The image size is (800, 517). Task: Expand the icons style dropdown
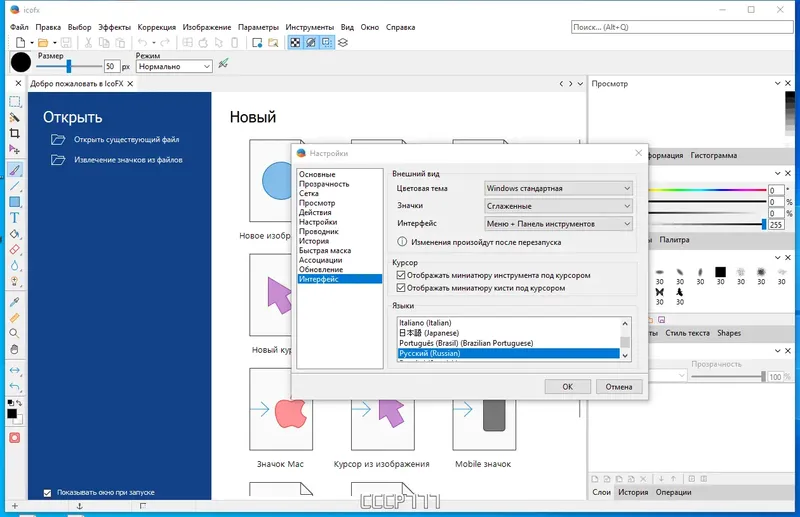558,206
